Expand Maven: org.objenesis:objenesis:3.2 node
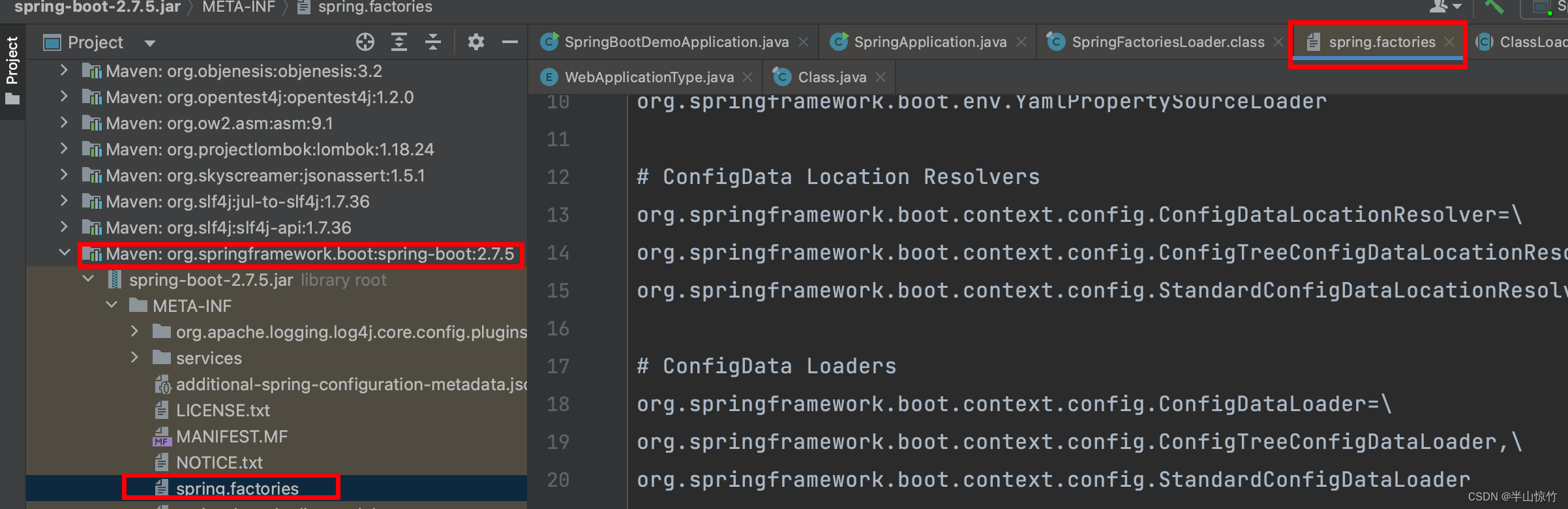The image size is (1568, 509). click(64, 70)
